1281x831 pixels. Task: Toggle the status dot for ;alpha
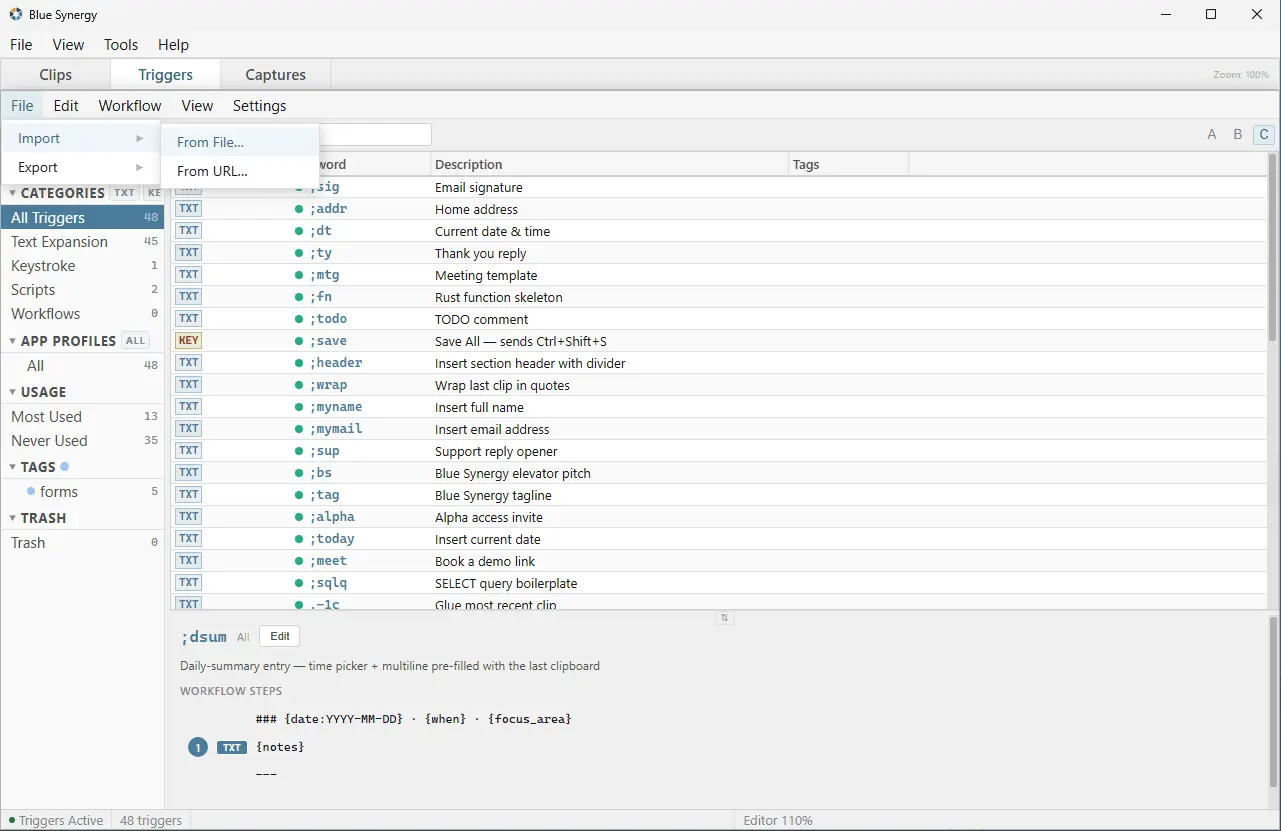click(x=299, y=517)
